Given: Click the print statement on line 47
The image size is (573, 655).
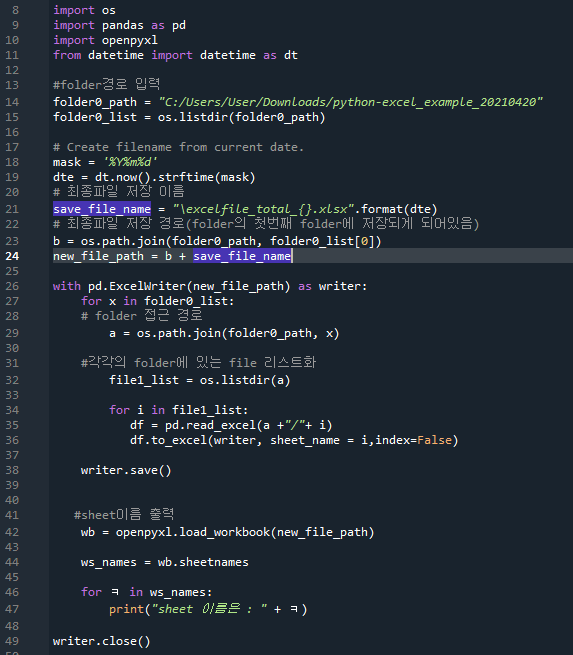Looking at the screenshot, I should (x=208, y=609).
